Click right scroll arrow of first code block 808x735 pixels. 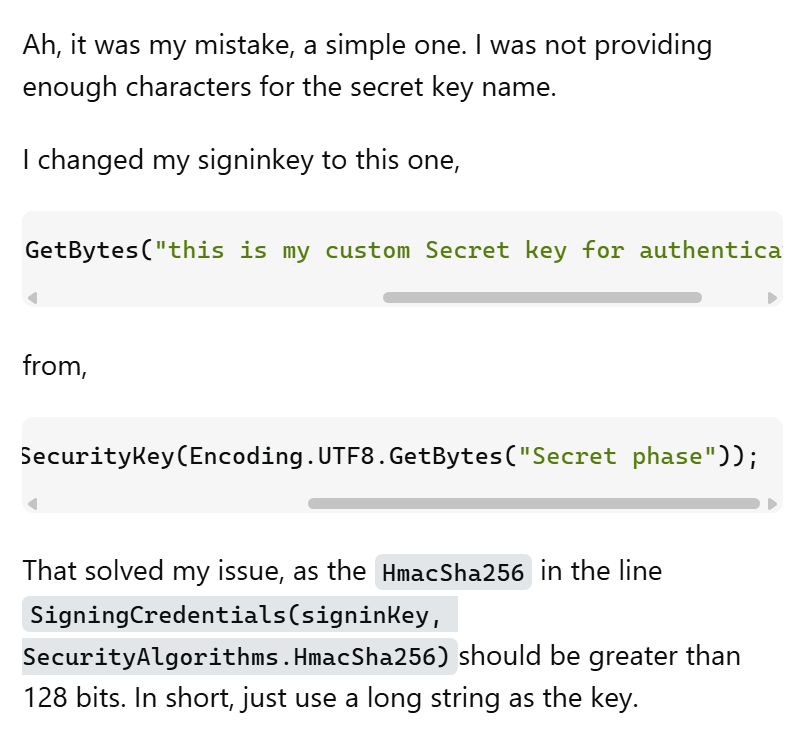[772, 298]
